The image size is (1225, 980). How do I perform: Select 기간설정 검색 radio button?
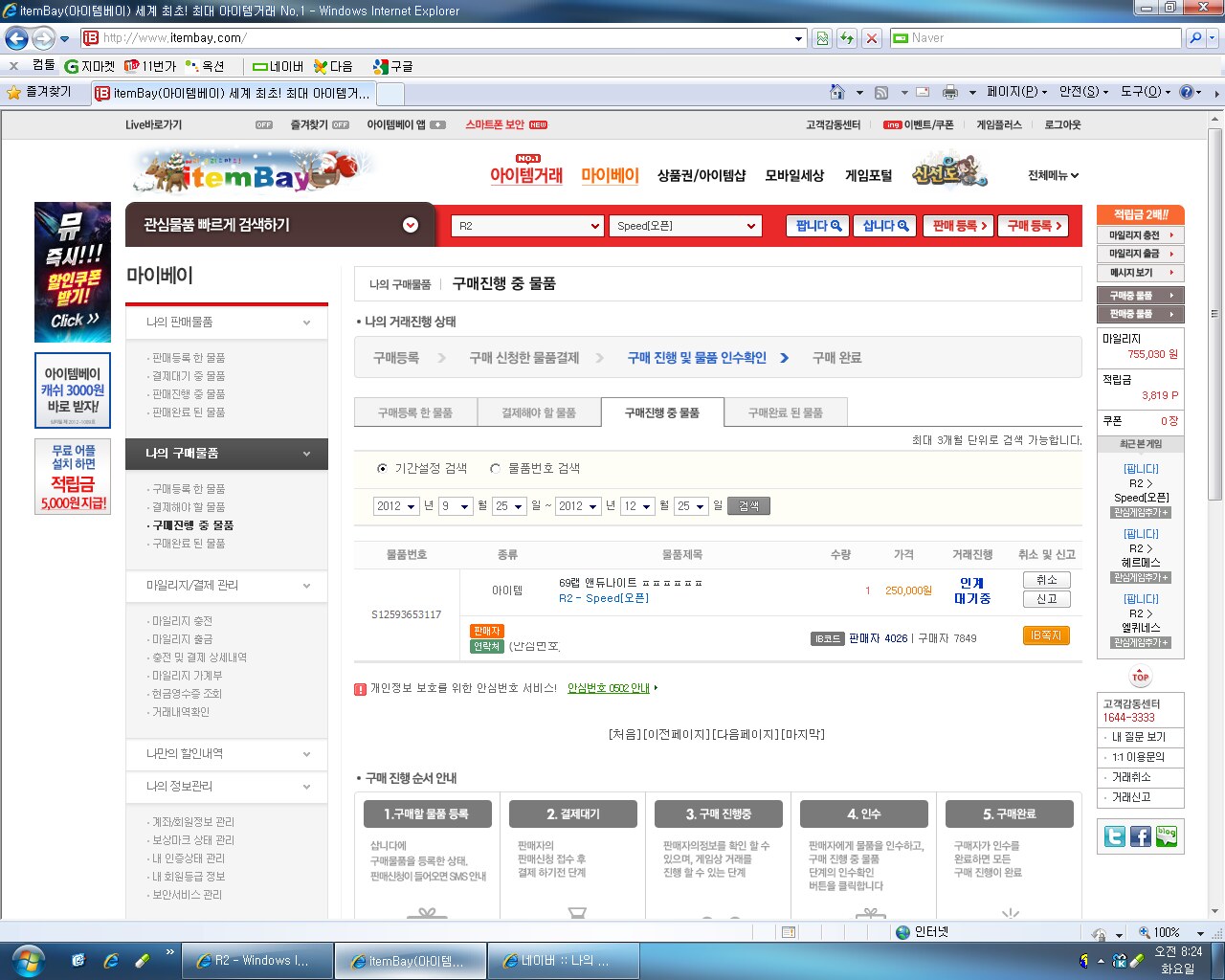[x=383, y=469]
